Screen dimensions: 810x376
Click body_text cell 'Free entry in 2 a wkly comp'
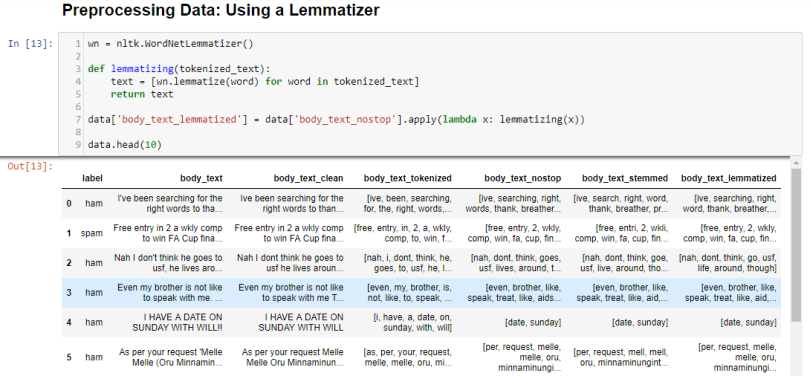coord(168,233)
